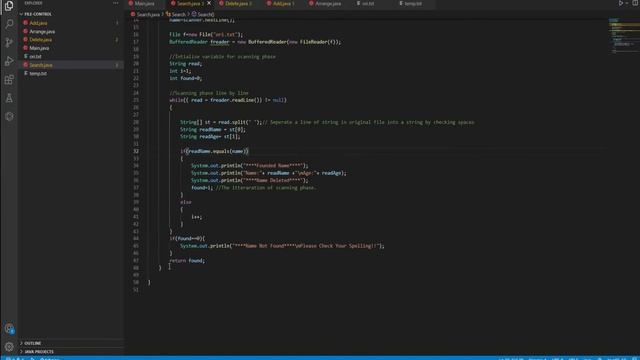
Task: Switch to the Delete.java tab
Action: coord(239,3)
